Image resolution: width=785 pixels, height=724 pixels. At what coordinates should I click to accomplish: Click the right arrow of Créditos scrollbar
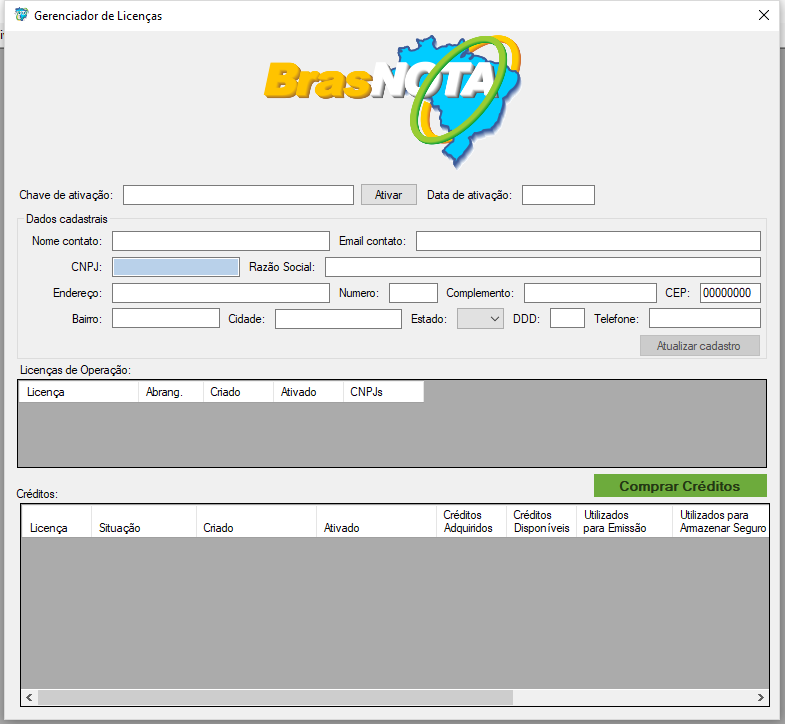tap(760, 697)
